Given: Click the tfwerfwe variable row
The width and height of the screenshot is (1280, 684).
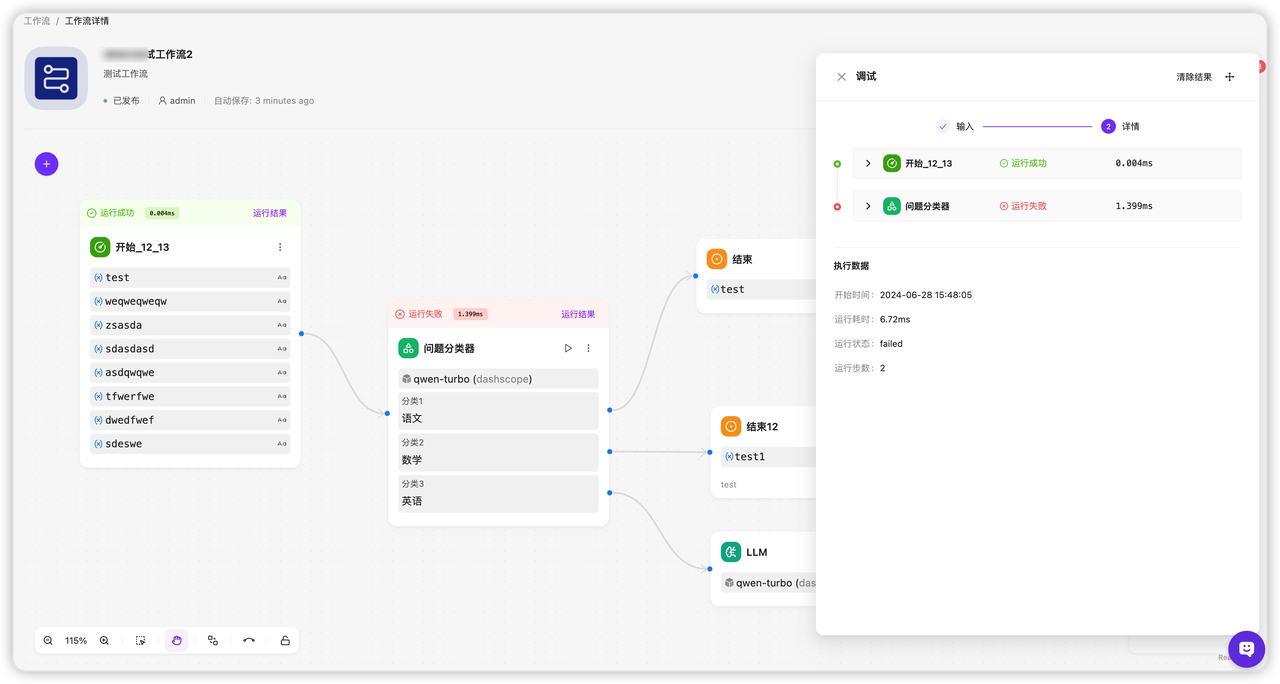Looking at the screenshot, I should point(190,396).
